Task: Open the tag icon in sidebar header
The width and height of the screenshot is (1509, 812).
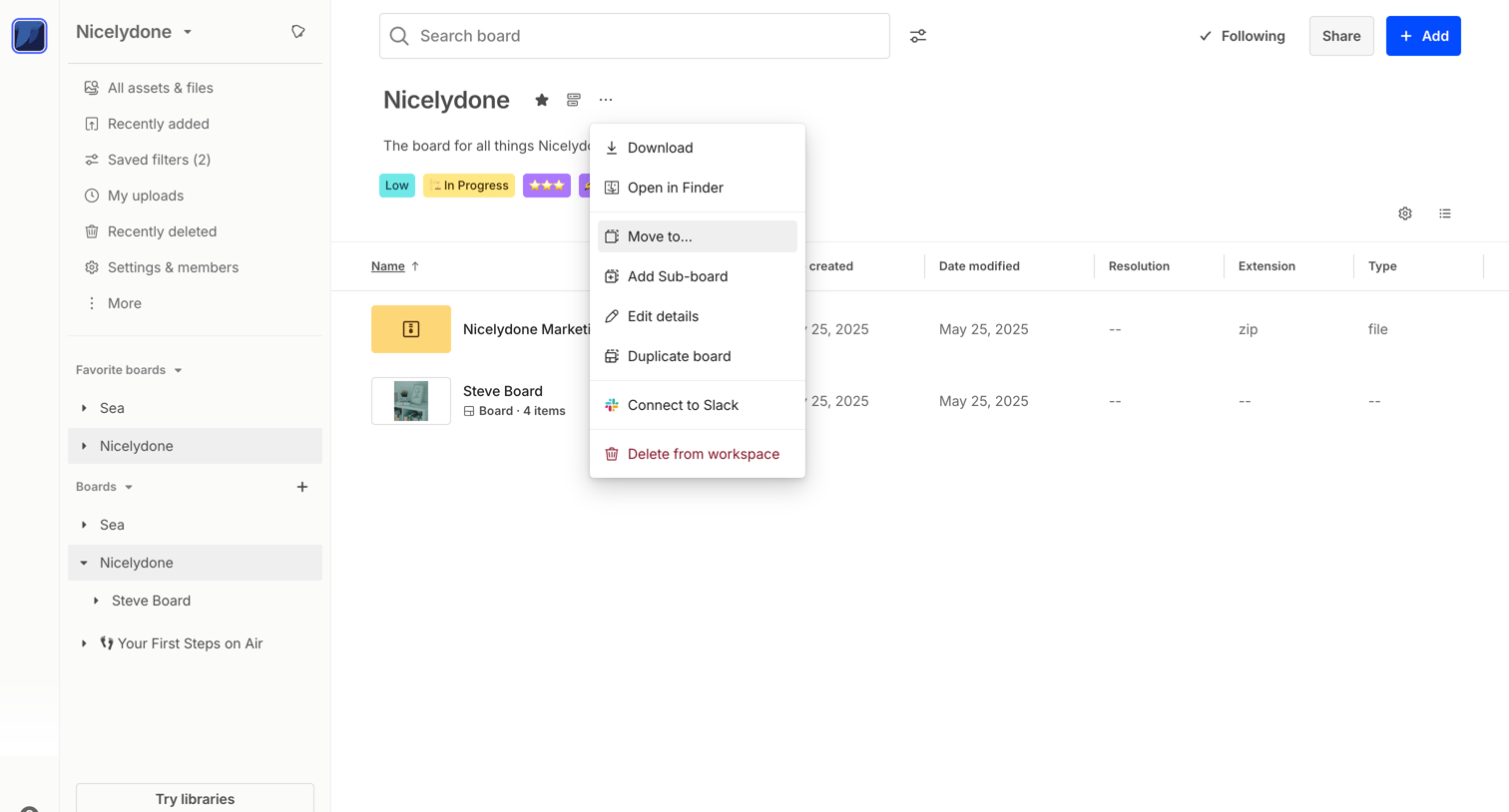Action: 298,32
